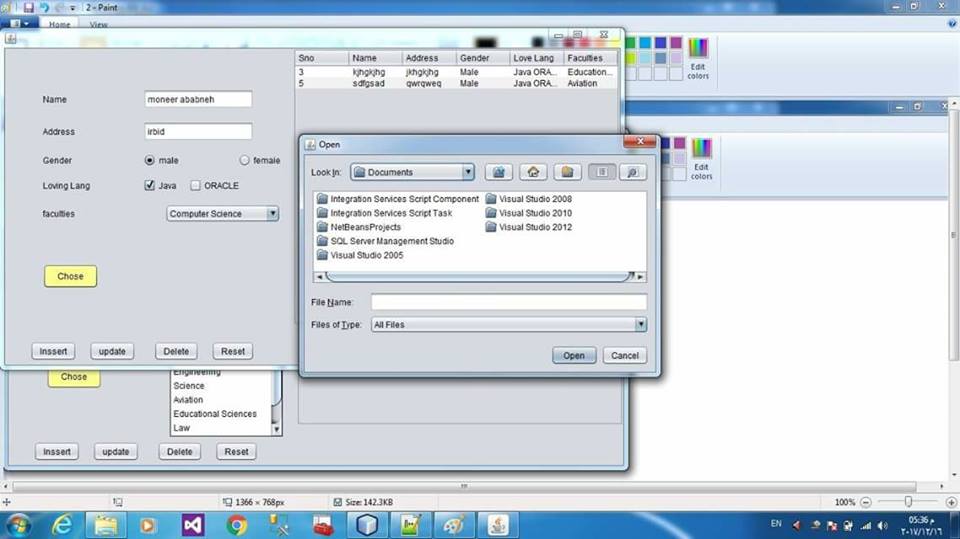Click the Paint zoom slider handle
960x539 pixels.
(909, 502)
